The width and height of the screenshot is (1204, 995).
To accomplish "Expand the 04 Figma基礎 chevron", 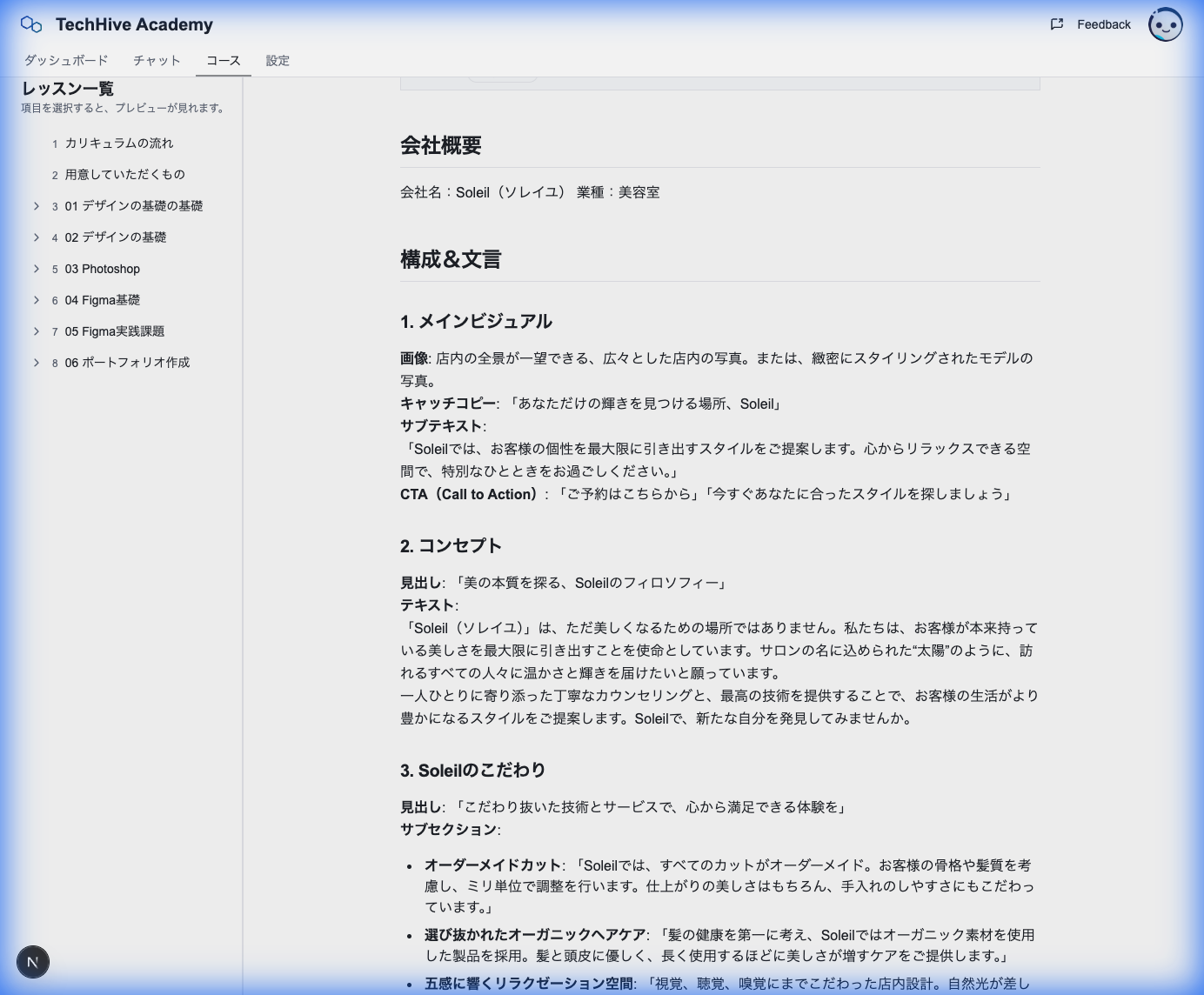I will pos(37,300).
